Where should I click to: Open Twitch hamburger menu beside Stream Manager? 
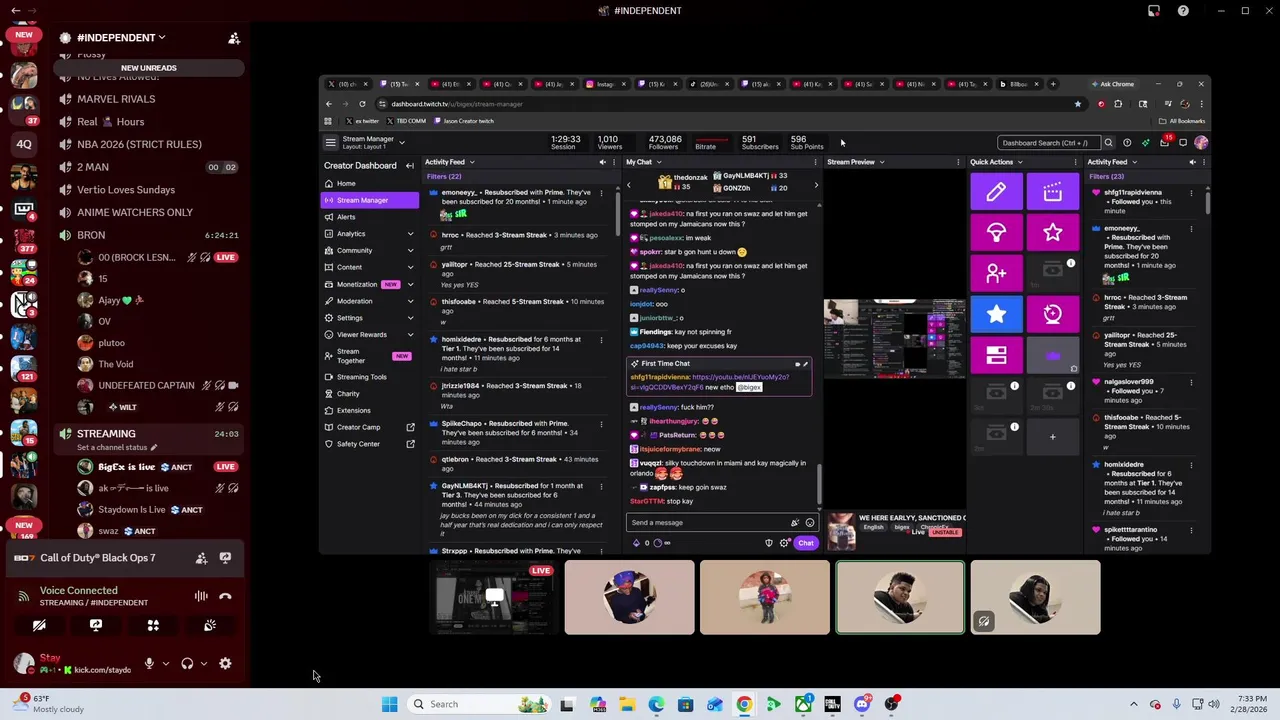(x=330, y=142)
